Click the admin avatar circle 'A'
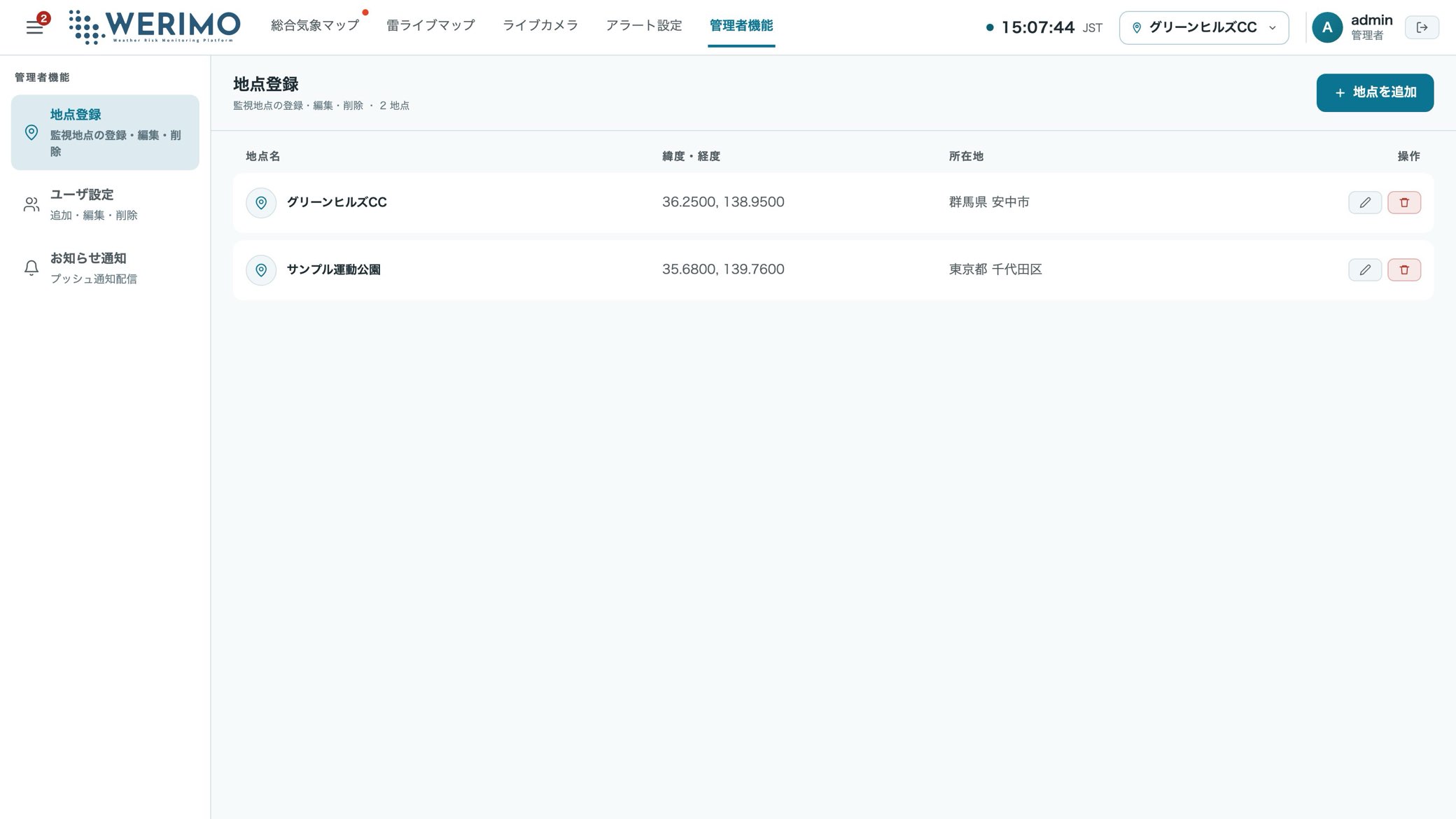This screenshot has height=819, width=1456. click(1326, 27)
